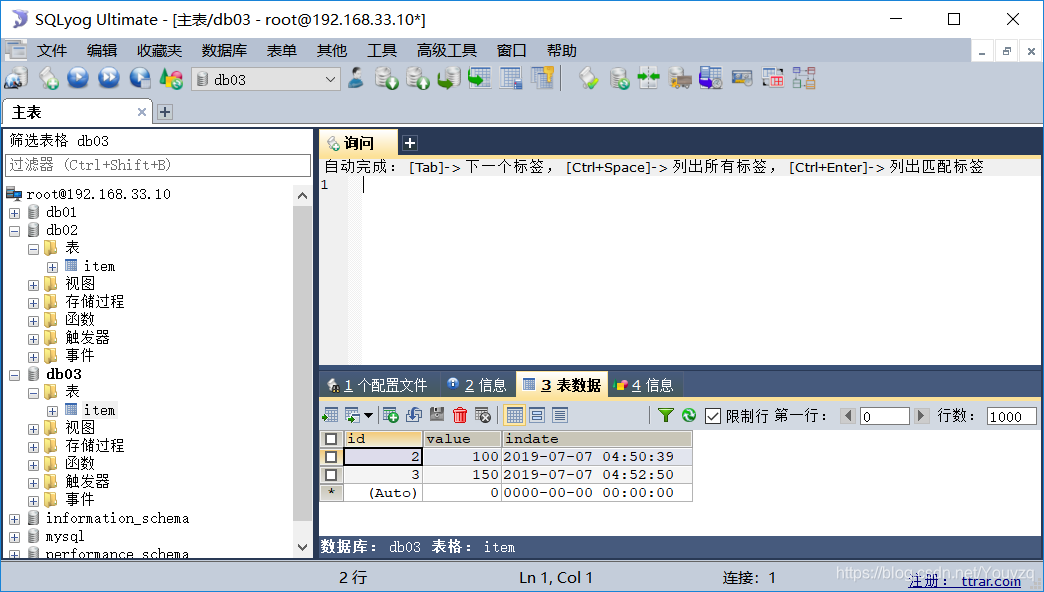Collapse the db03 database node
Screen dimensions: 1044x592
[15, 376]
